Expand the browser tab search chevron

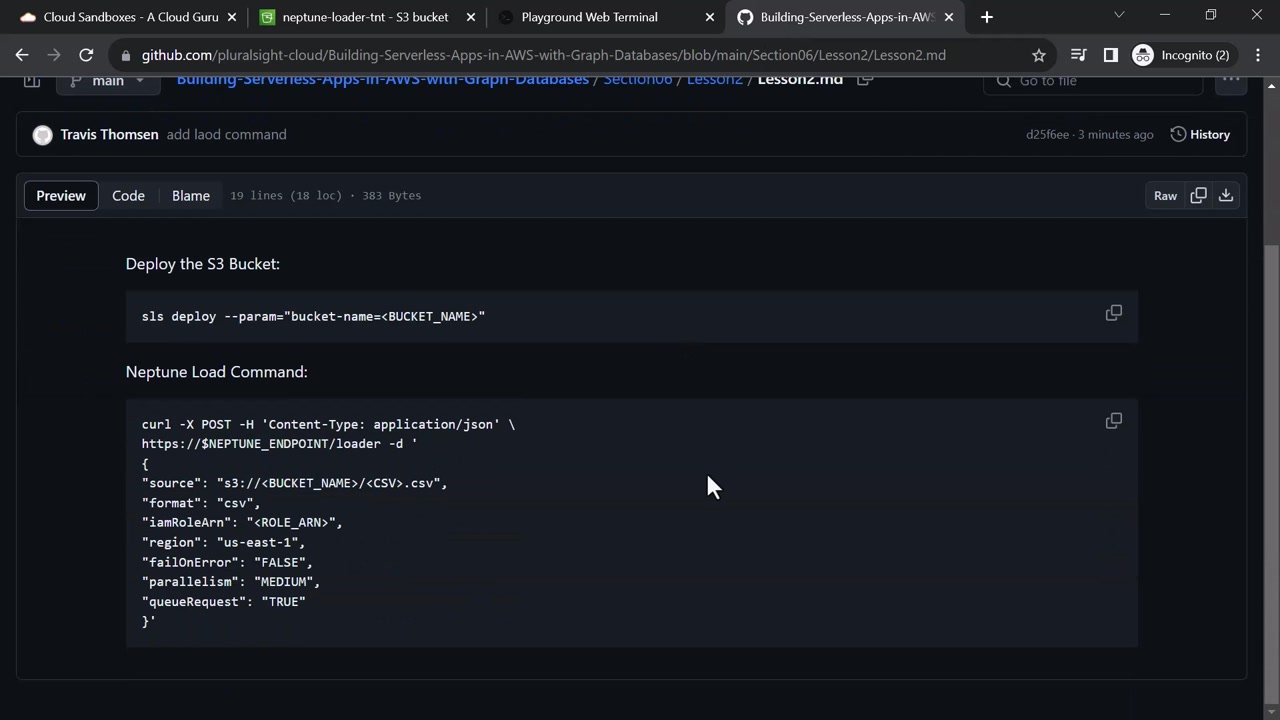(1119, 16)
